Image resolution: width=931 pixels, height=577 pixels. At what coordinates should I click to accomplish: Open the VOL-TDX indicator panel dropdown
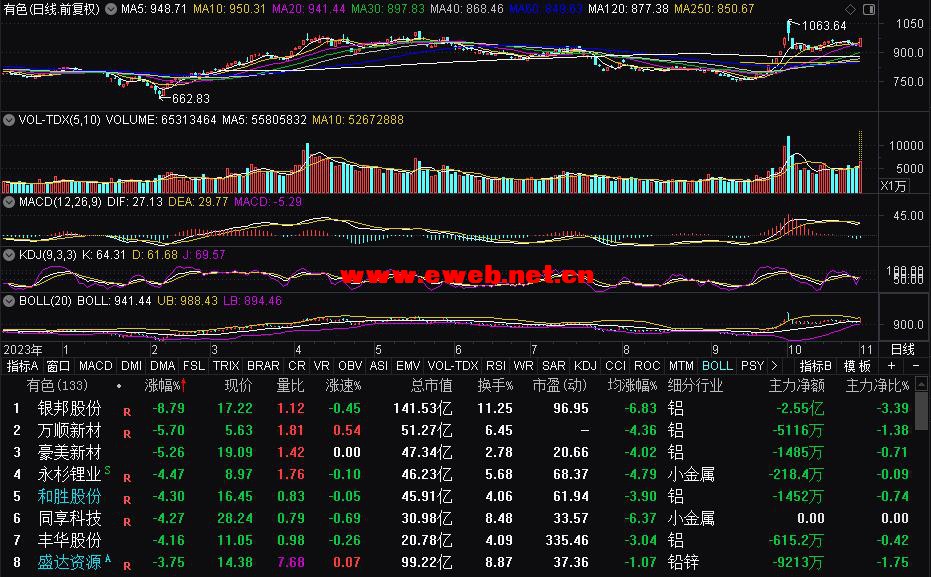9,120
